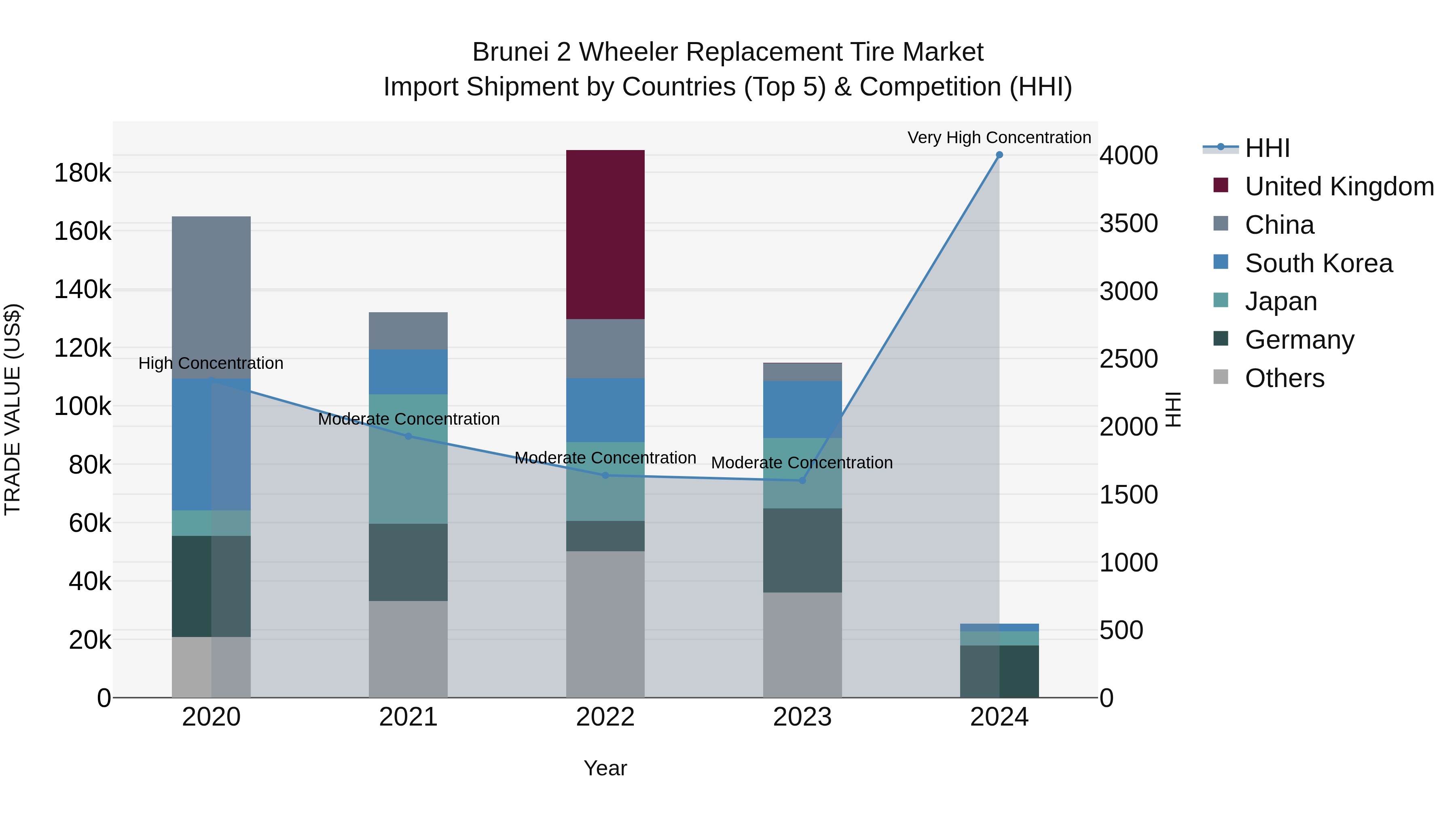Toggle the HHI legend entry
The width and height of the screenshot is (1456, 819).
click(1246, 148)
